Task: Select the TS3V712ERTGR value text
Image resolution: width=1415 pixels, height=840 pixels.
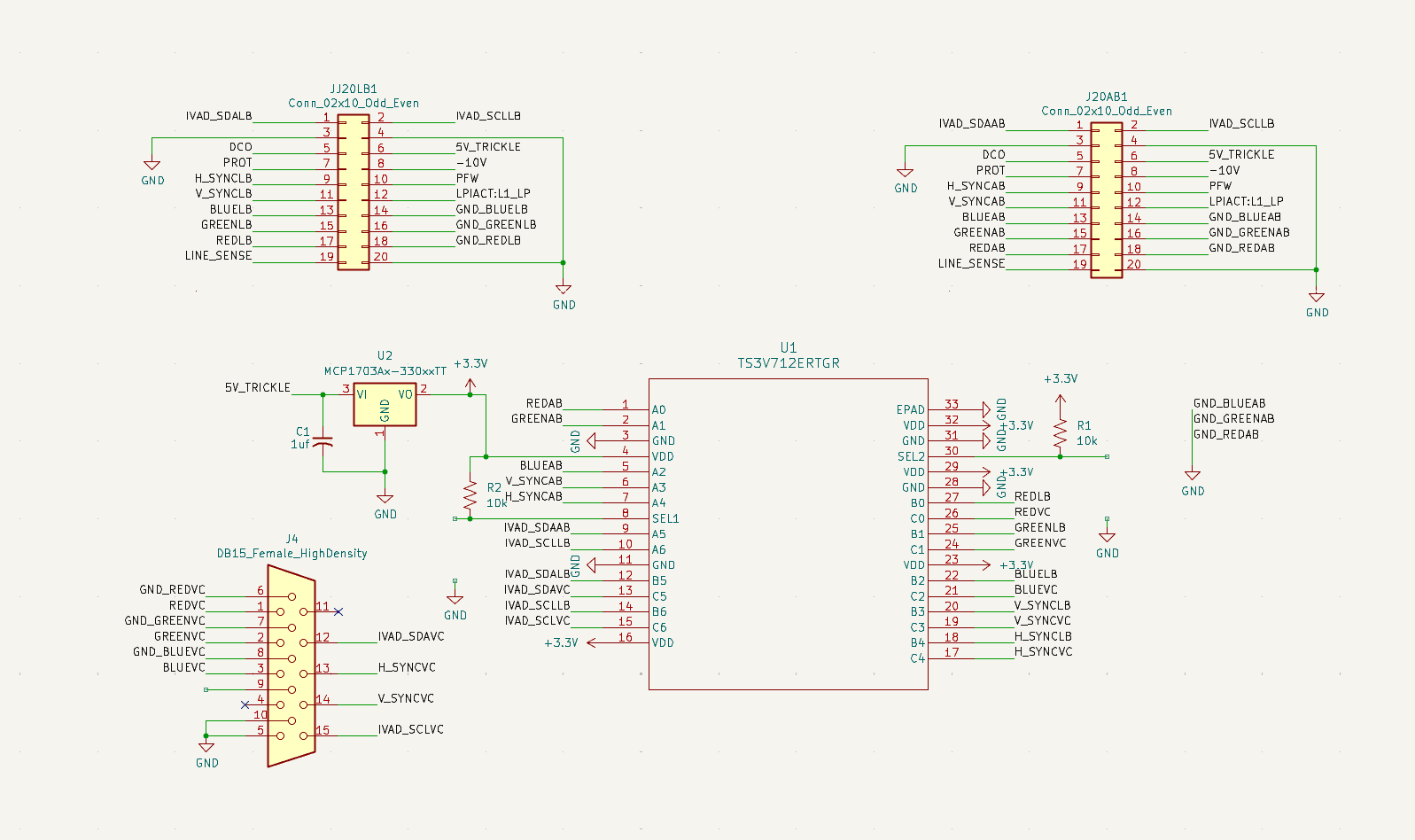Action: pyautogui.click(x=788, y=363)
